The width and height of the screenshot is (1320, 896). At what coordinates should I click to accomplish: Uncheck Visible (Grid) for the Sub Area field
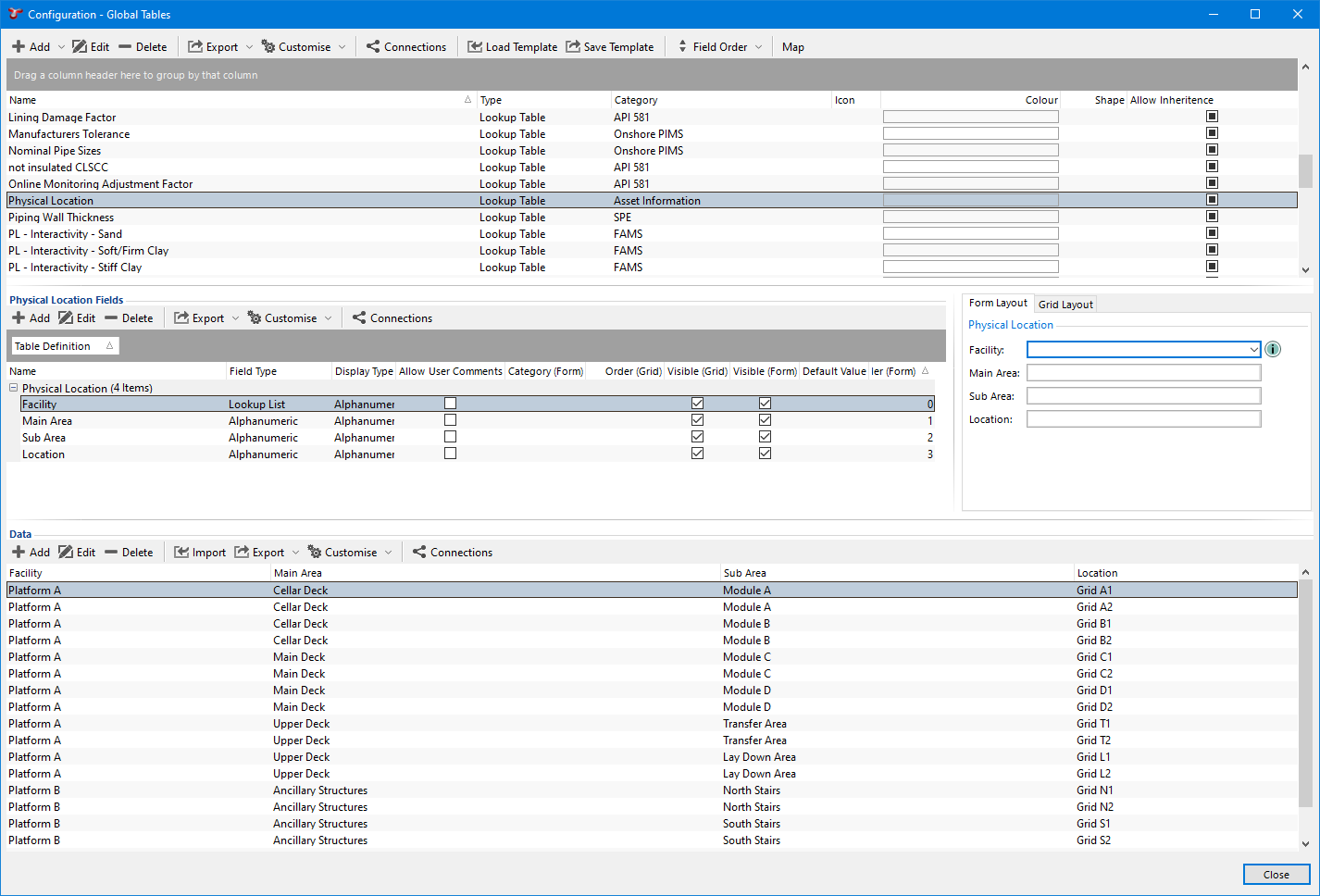(x=697, y=437)
